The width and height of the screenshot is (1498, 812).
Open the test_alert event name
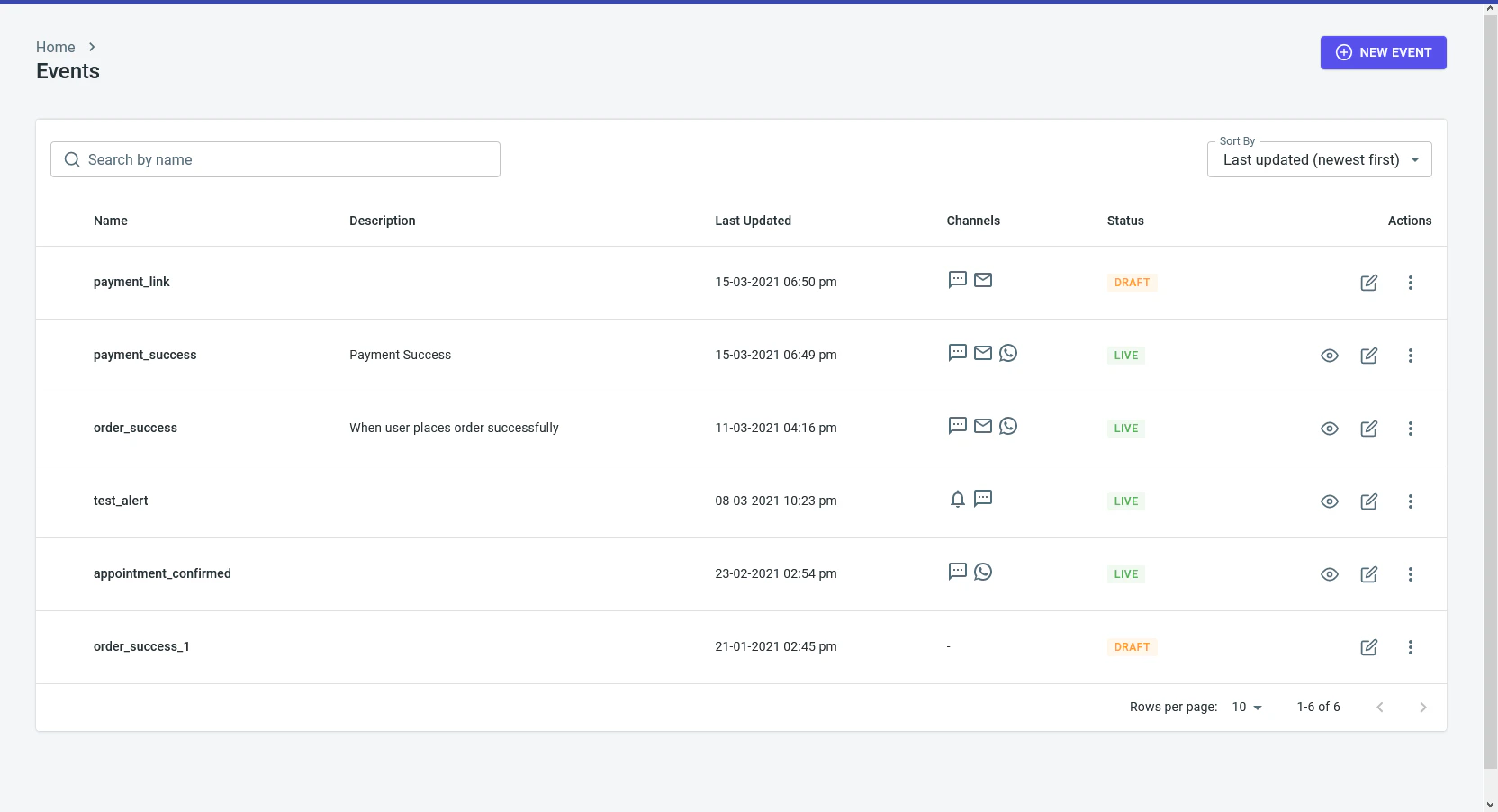[x=121, y=501]
